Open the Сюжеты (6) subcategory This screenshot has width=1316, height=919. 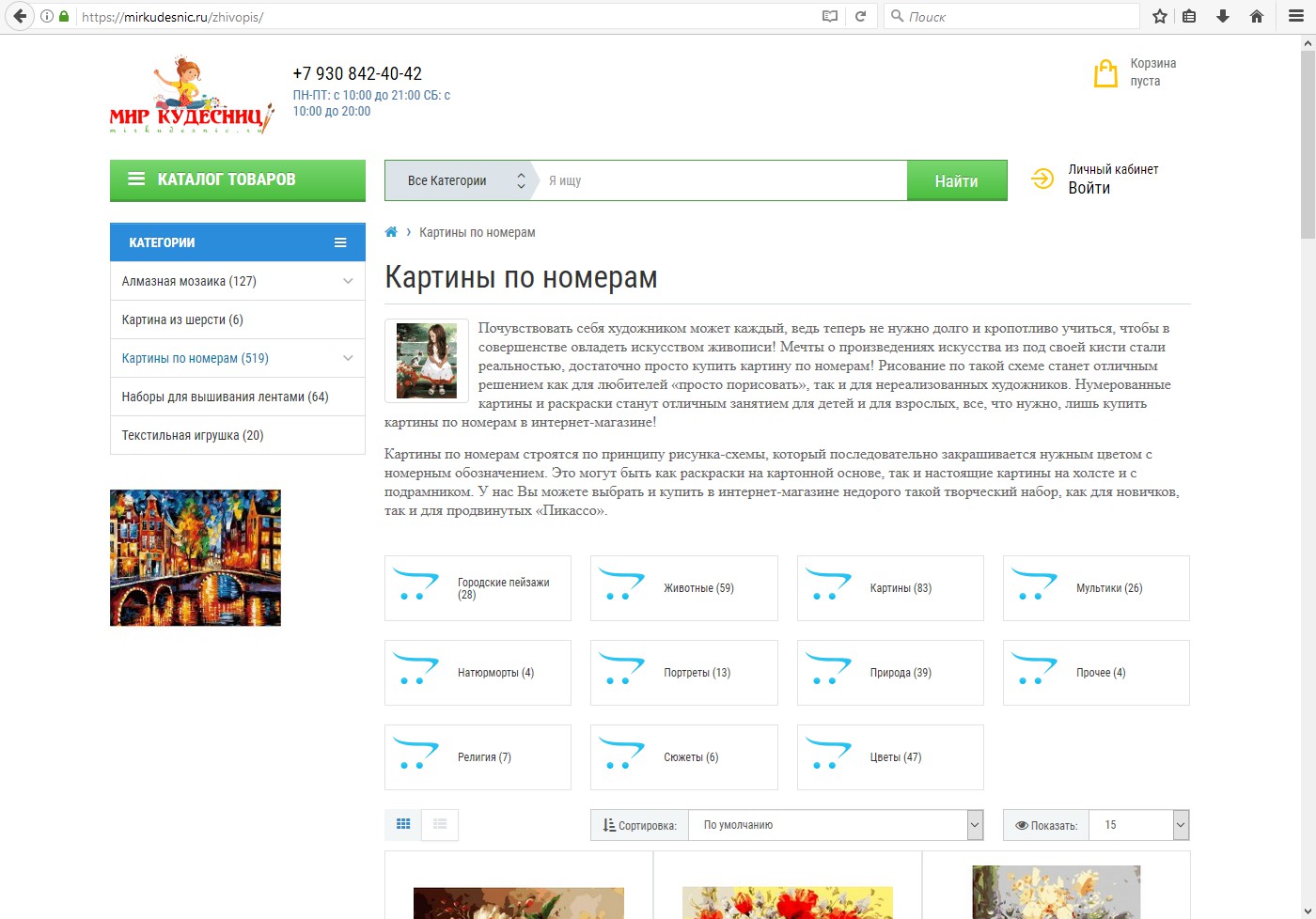click(x=683, y=757)
